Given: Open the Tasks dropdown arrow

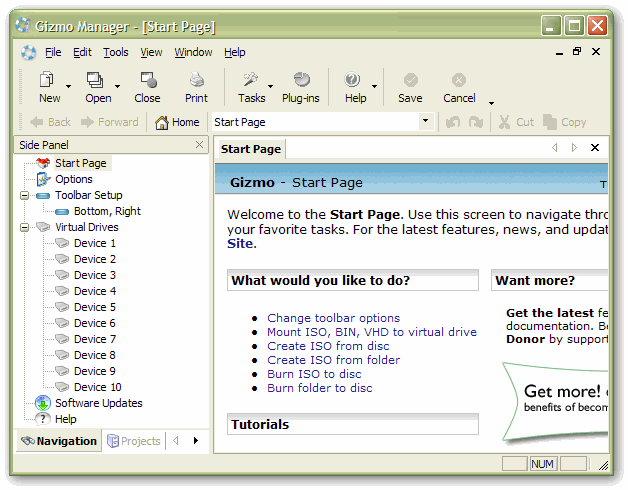Looking at the screenshot, I should pyautogui.click(x=270, y=86).
